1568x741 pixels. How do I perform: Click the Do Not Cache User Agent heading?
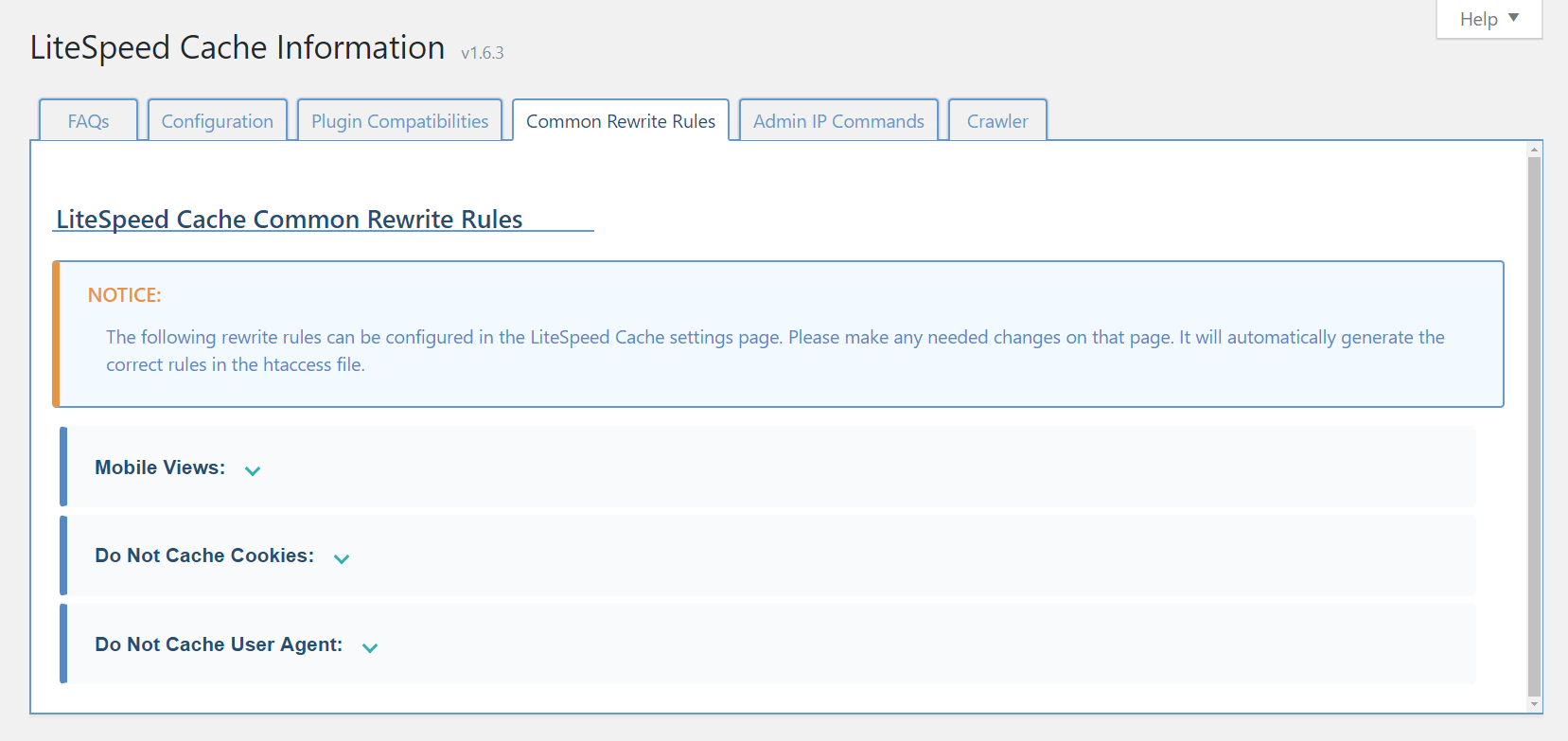click(x=219, y=644)
